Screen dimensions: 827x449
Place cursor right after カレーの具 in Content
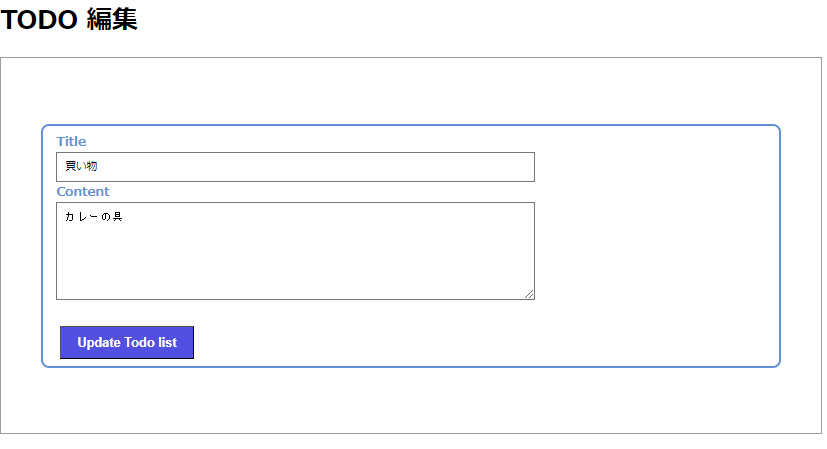pos(123,217)
